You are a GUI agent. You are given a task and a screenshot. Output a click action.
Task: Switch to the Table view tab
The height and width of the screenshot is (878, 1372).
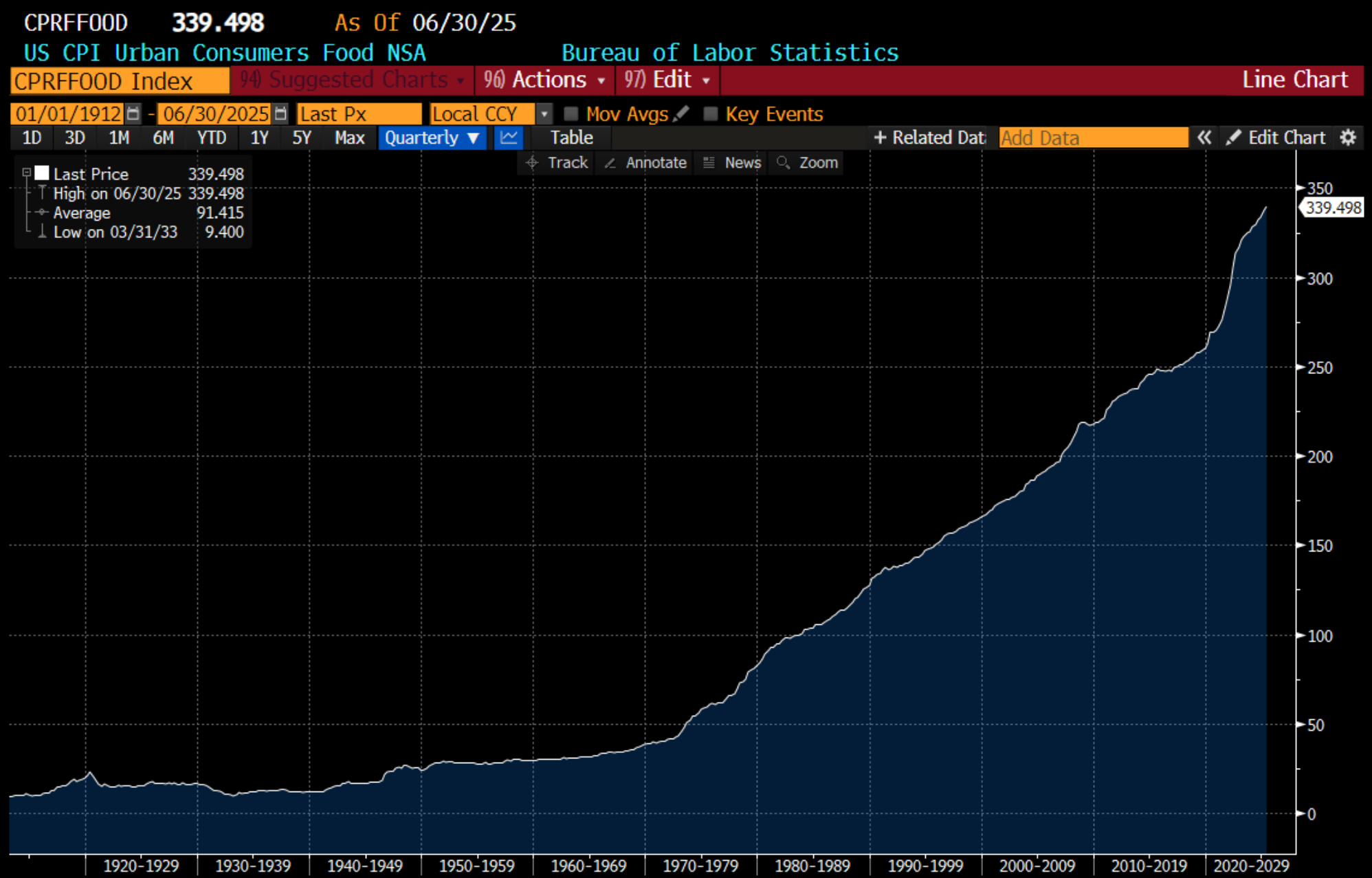click(x=571, y=138)
